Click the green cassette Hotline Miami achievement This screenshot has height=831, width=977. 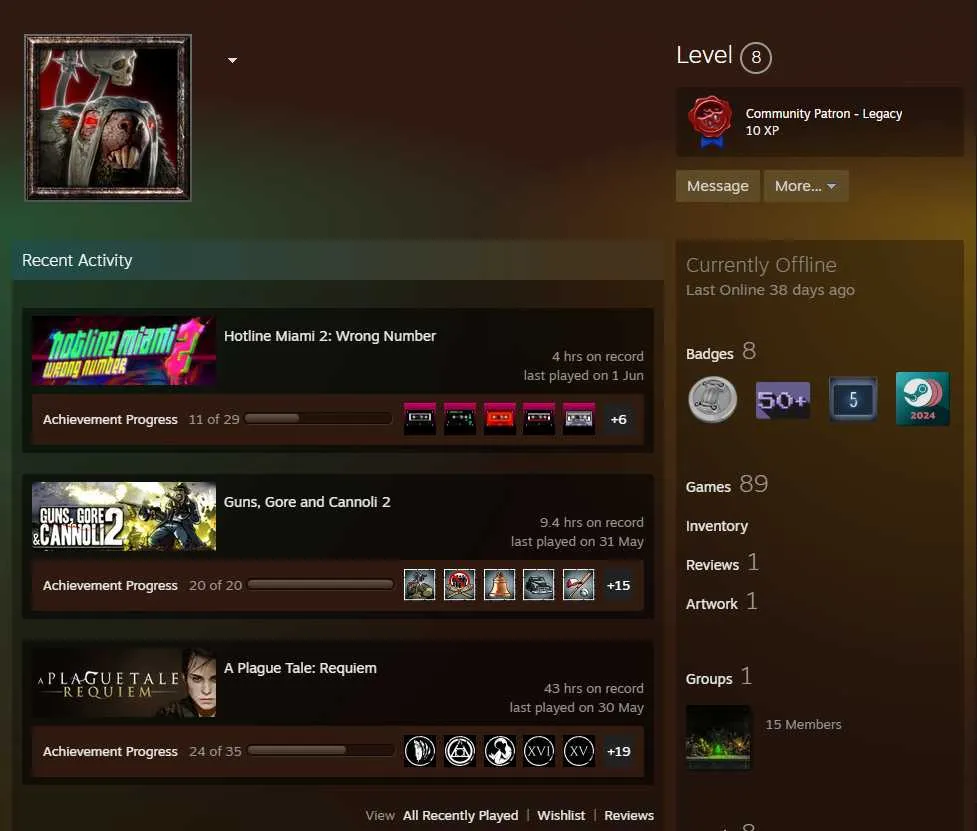coord(460,419)
